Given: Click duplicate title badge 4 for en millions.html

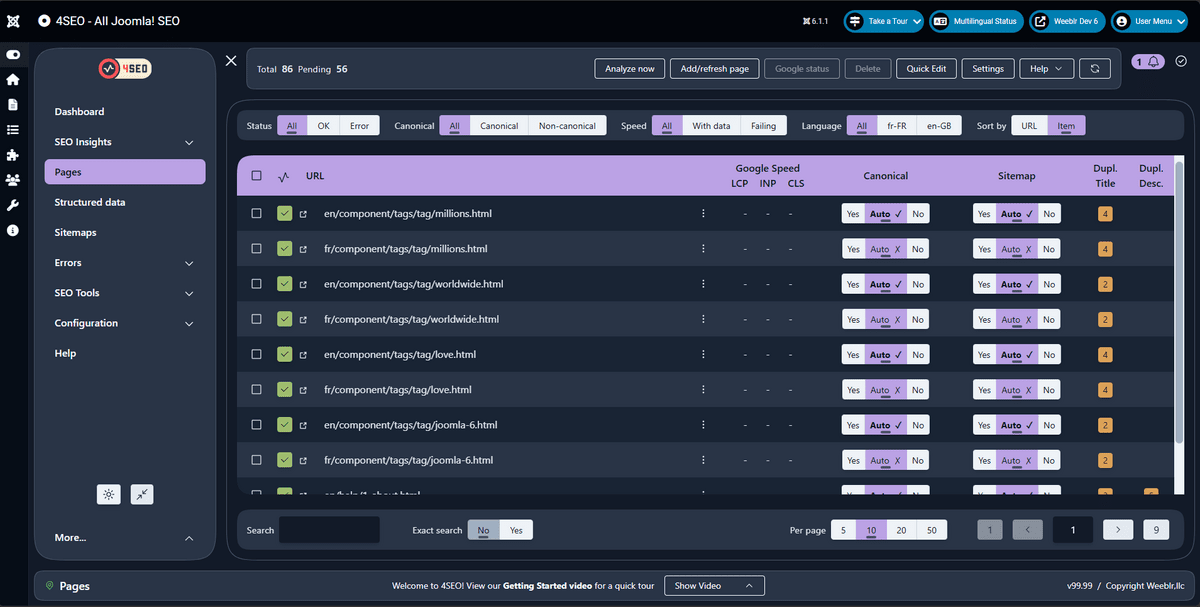Looking at the screenshot, I should coord(1105,214).
